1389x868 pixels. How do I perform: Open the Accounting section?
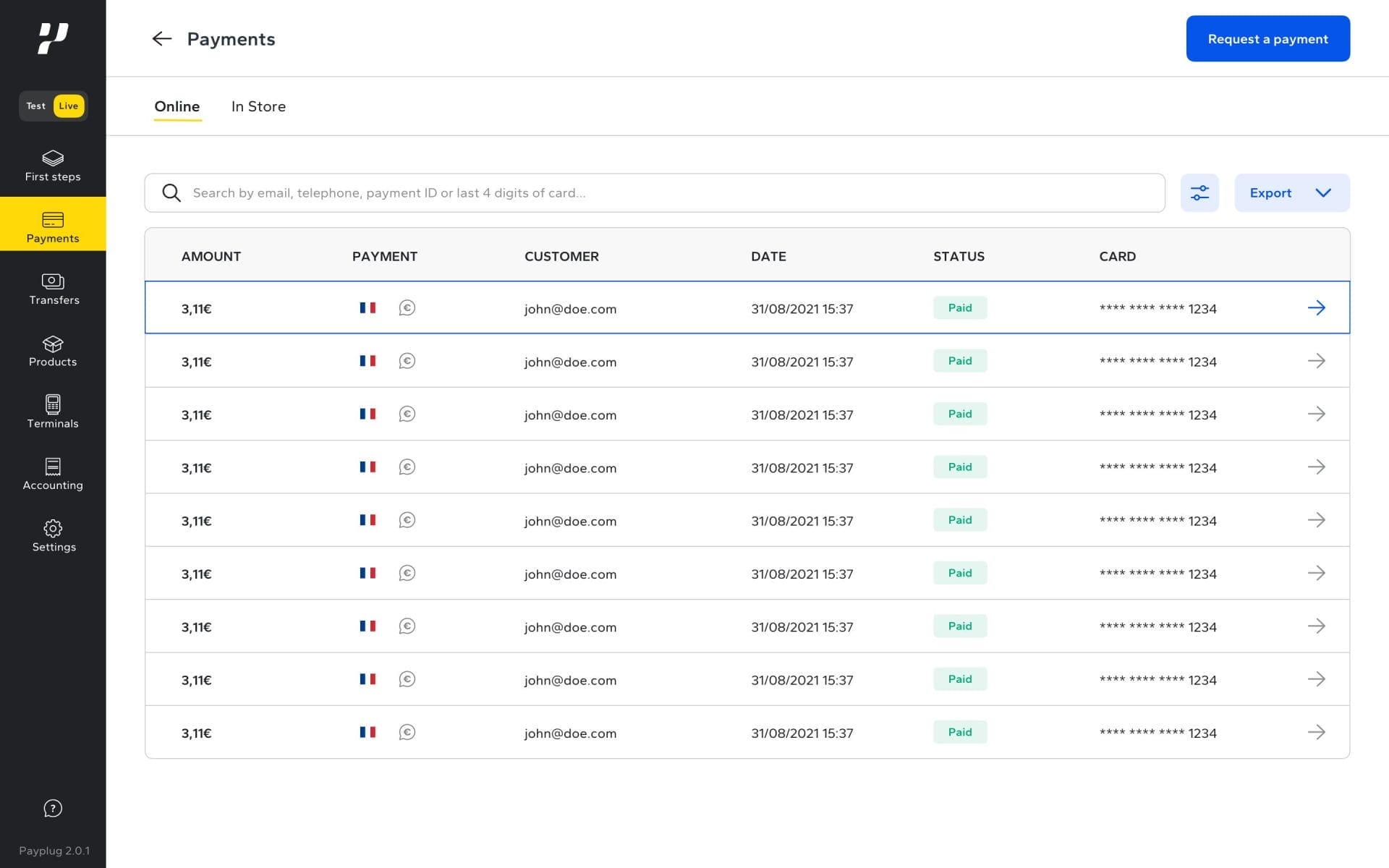(53, 472)
